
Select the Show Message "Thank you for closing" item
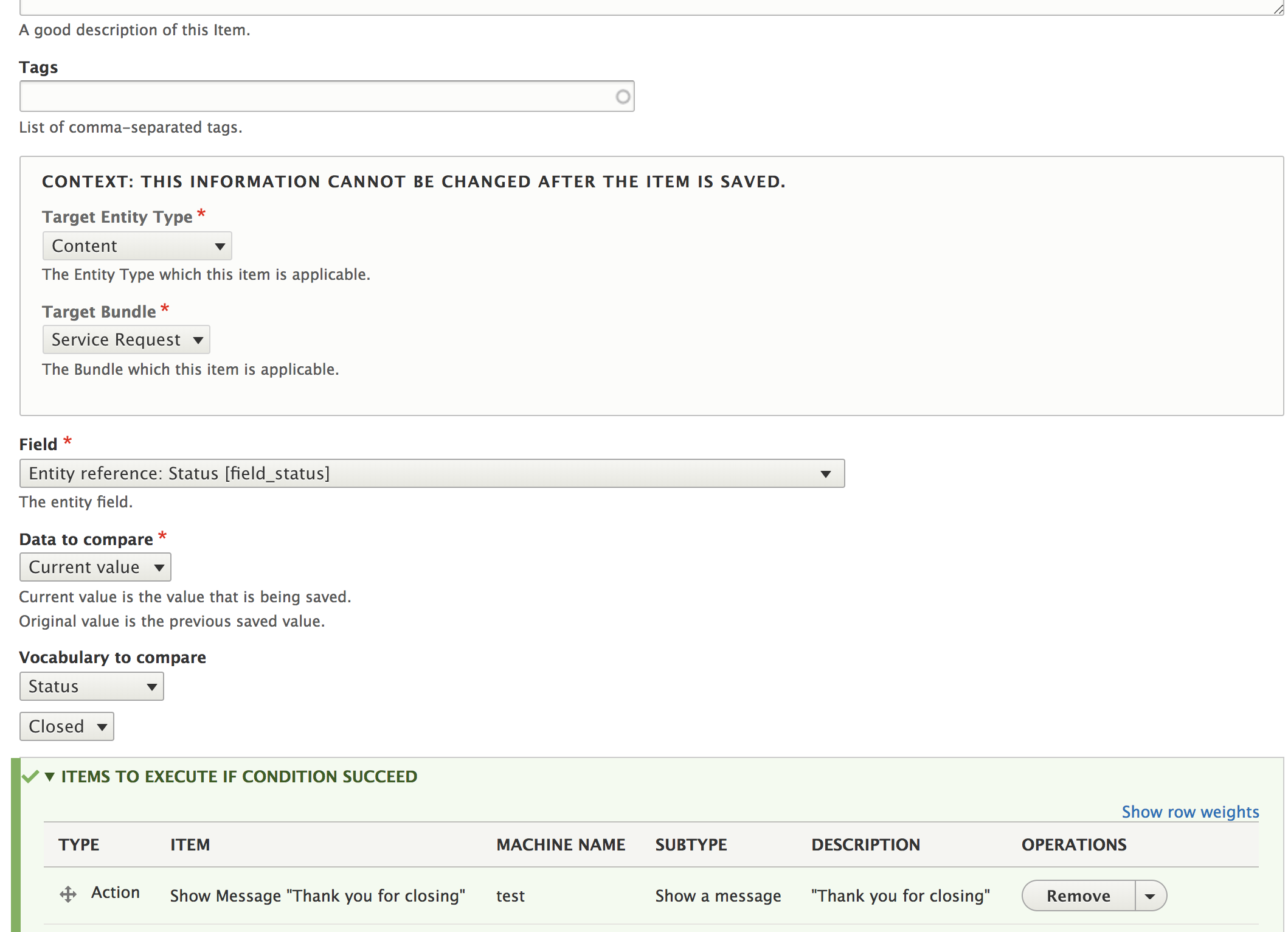coord(317,895)
